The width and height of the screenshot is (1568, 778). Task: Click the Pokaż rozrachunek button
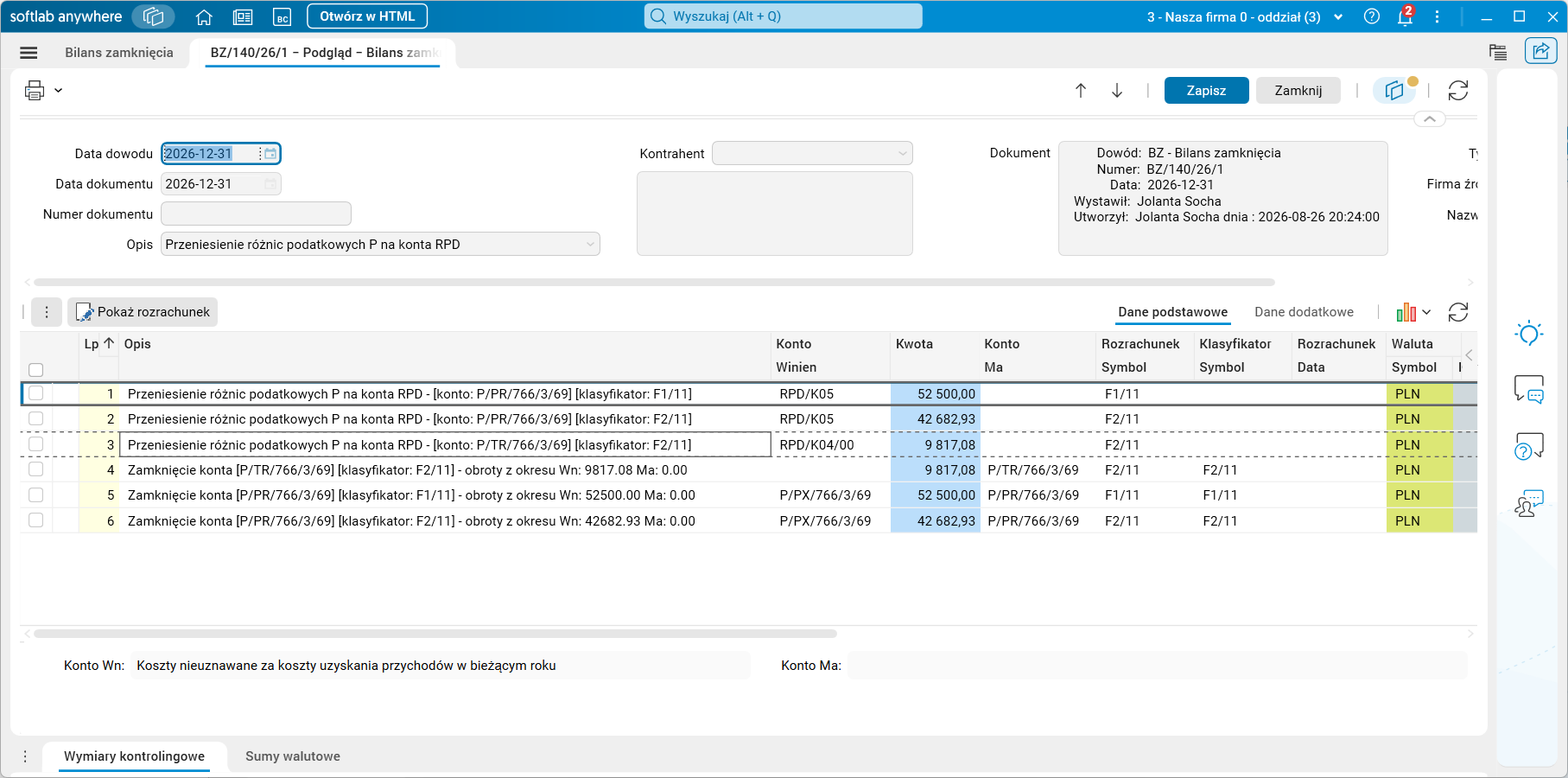click(143, 312)
